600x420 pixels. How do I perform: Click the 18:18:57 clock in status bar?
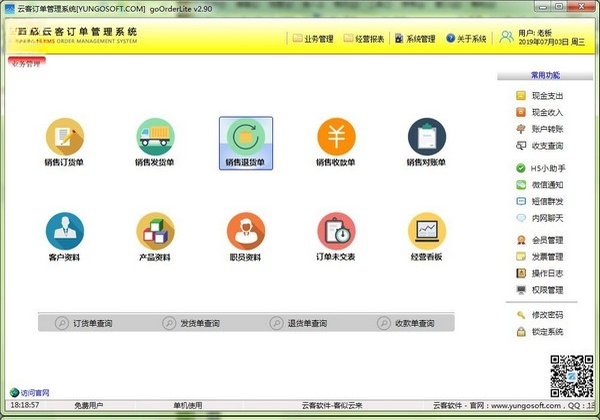tap(24, 405)
